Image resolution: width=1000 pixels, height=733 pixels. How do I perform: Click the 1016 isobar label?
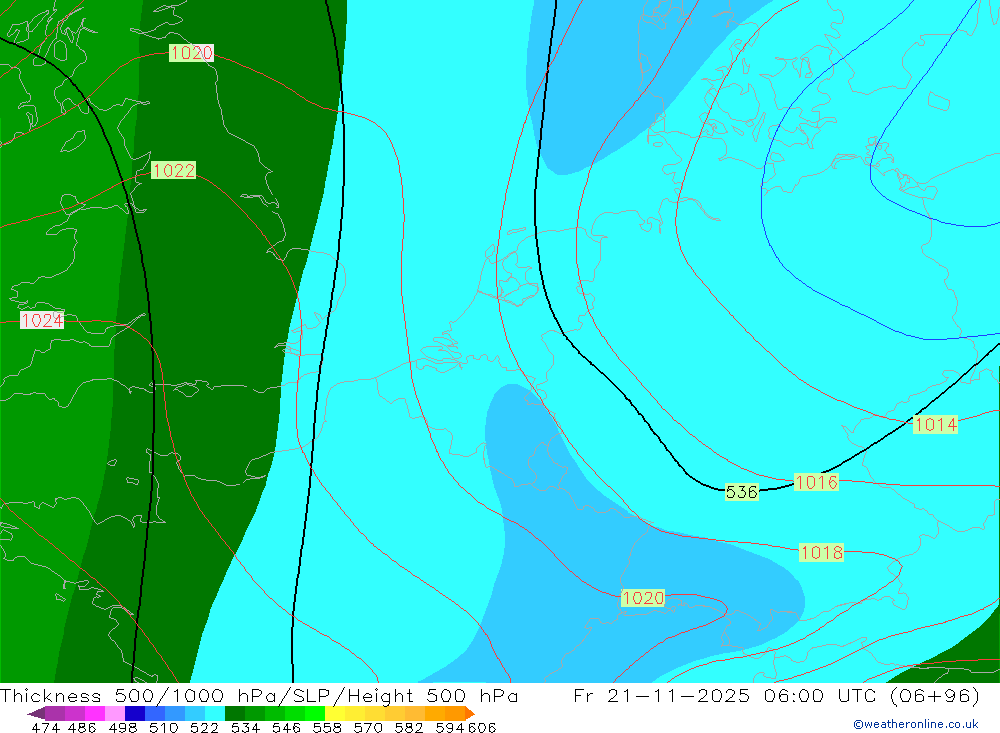[x=816, y=482]
